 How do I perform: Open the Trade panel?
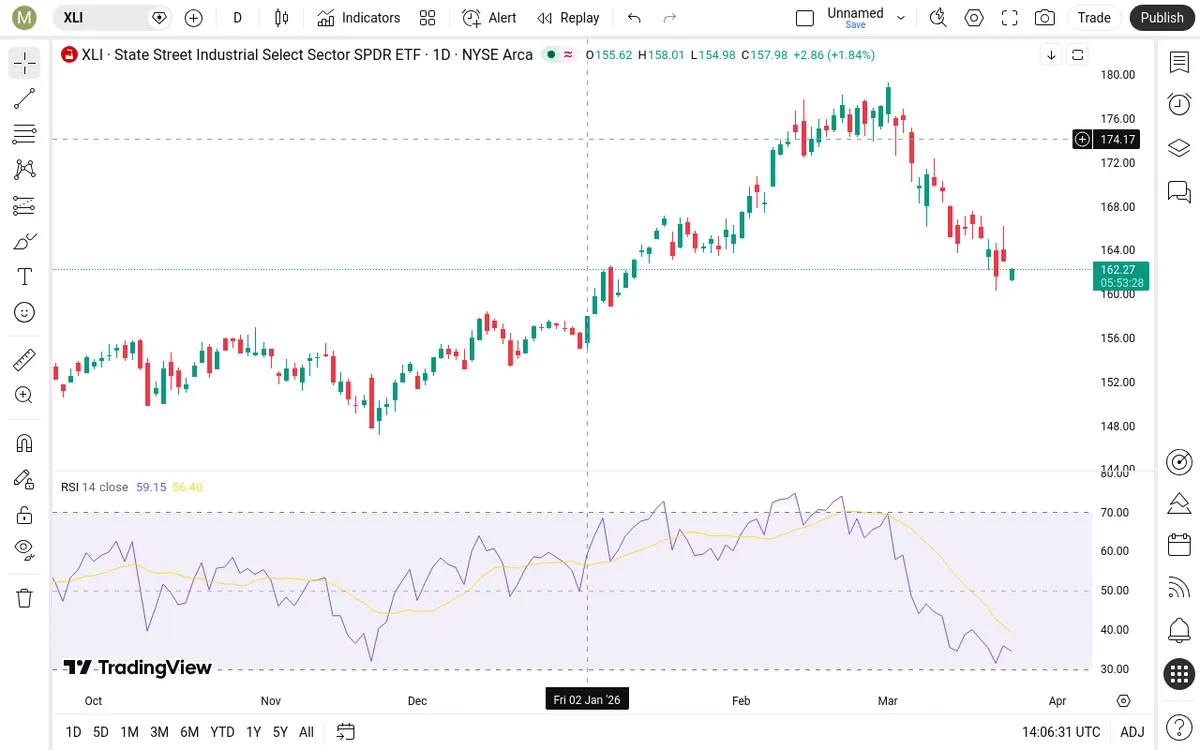[x=1094, y=17]
